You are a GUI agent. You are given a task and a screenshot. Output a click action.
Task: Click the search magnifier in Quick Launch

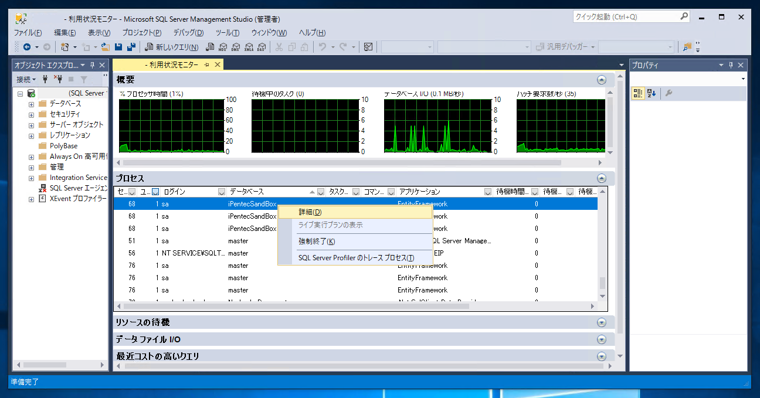coord(684,16)
